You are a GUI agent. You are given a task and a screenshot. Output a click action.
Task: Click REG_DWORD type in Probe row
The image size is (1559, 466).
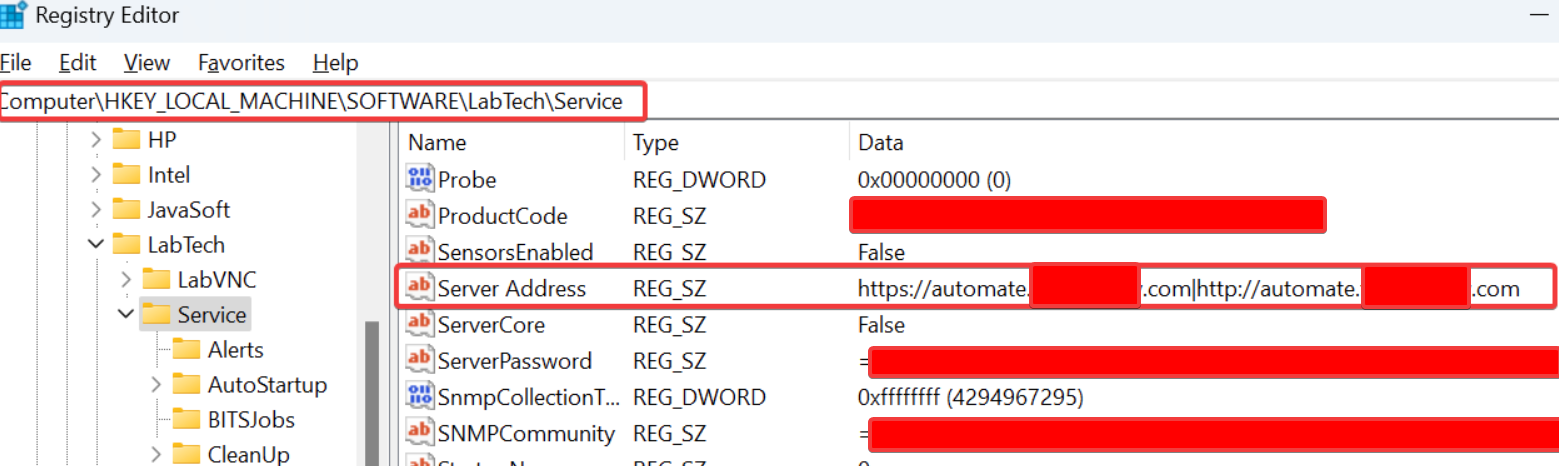tap(700, 180)
